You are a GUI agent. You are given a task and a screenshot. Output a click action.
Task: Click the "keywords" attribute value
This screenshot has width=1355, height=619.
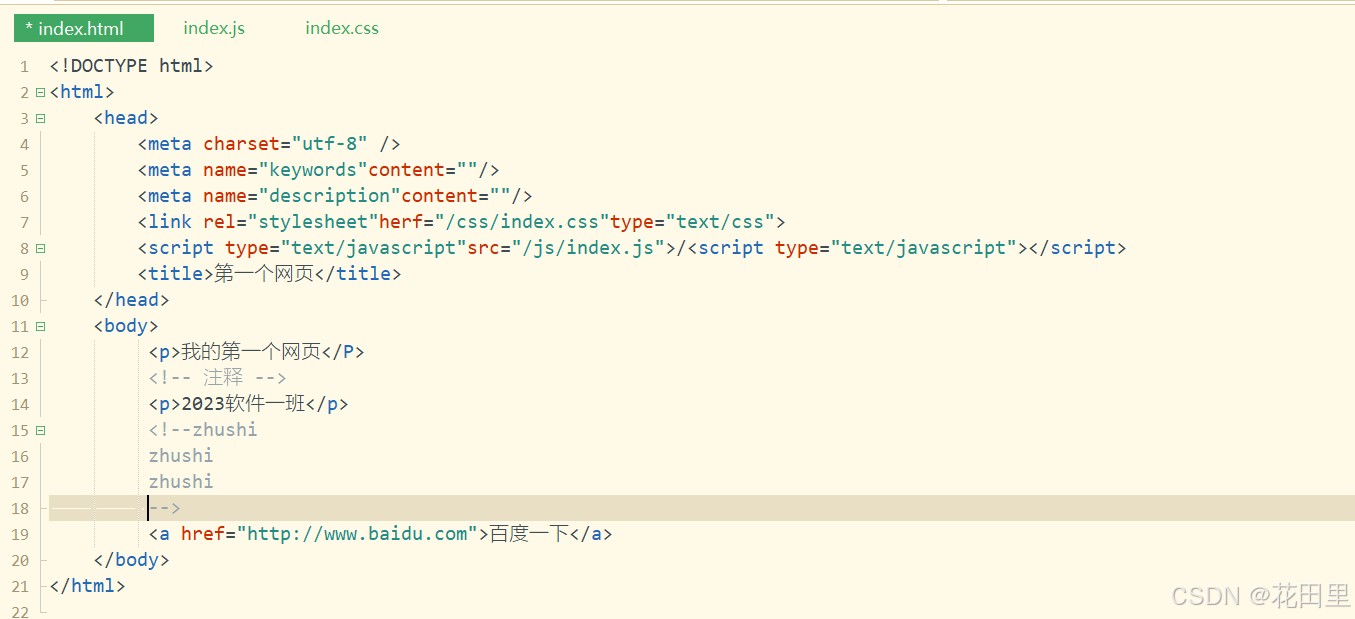(313, 170)
